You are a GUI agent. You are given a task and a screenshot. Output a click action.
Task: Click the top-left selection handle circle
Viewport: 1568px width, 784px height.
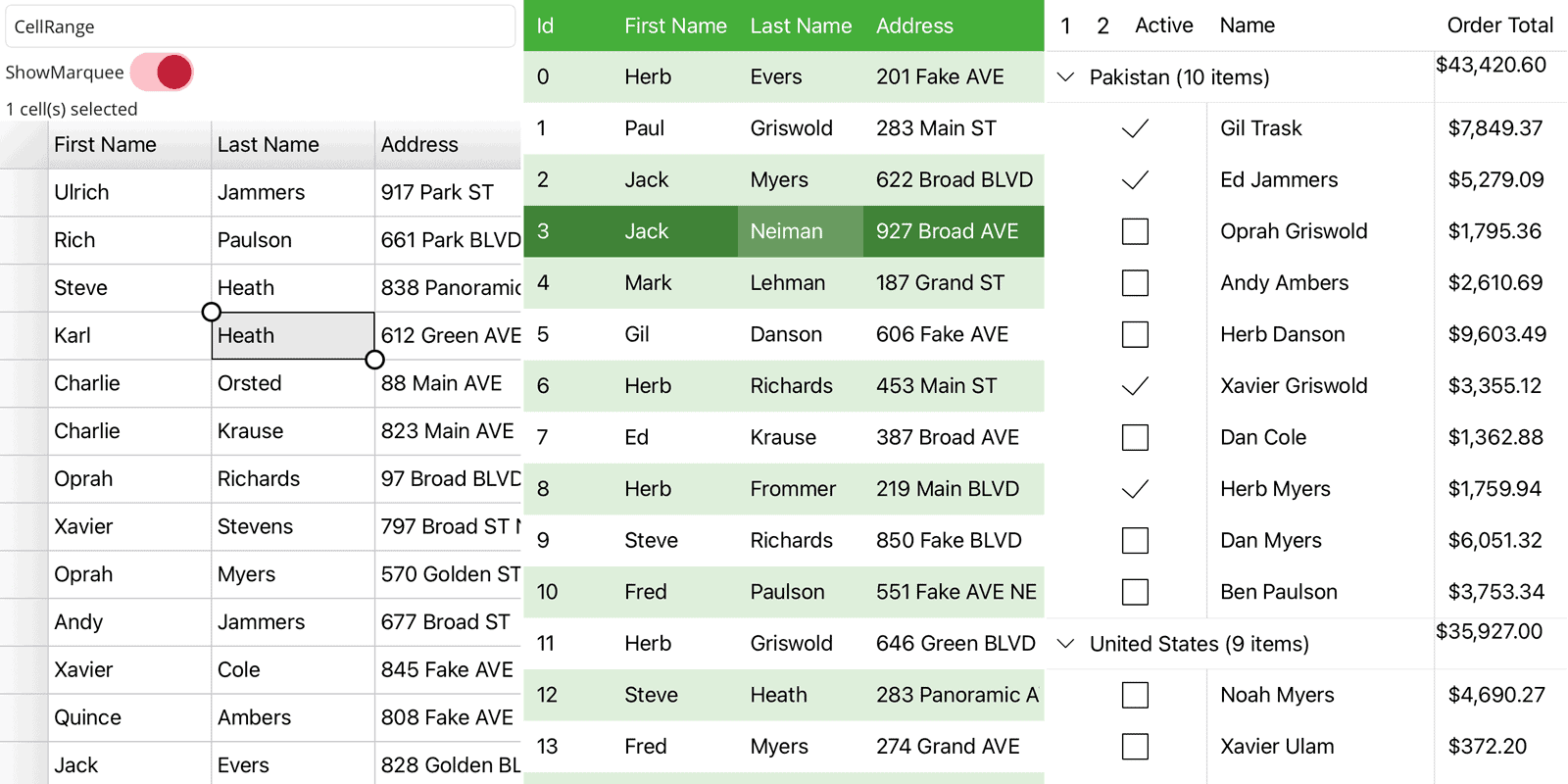pos(211,312)
